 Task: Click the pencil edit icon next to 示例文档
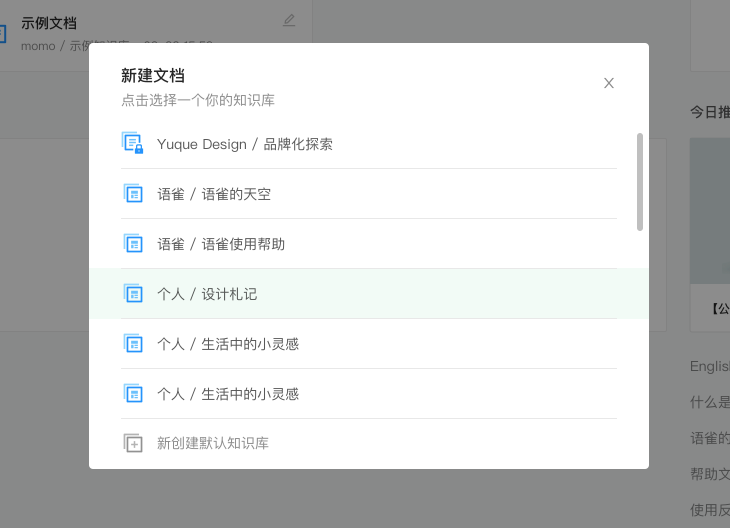pos(289,20)
